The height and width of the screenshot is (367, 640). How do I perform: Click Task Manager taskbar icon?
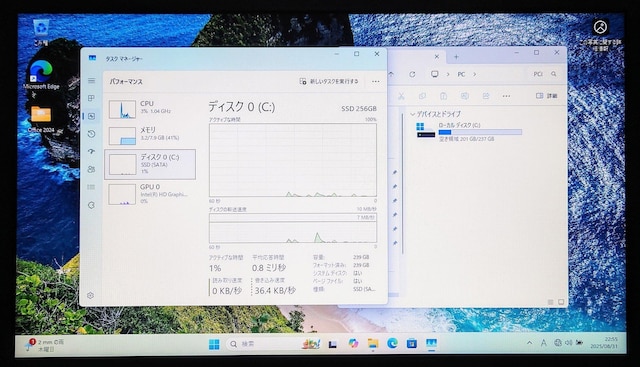[431, 344]
